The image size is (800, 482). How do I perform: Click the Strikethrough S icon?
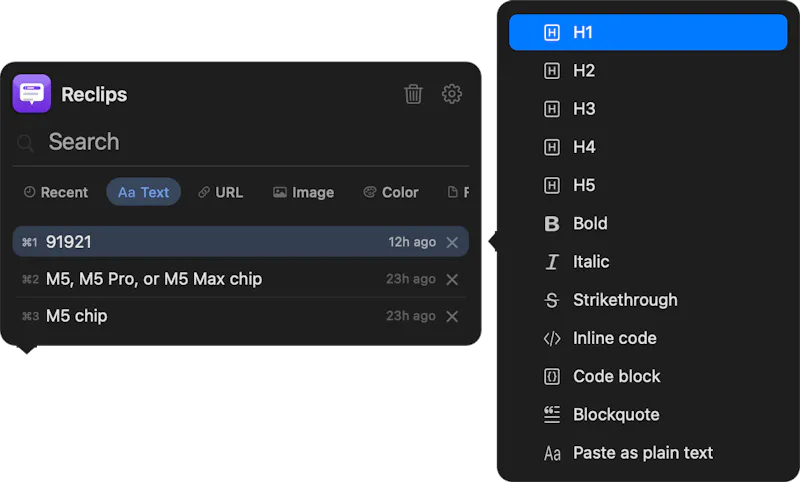tap(552, 300)
